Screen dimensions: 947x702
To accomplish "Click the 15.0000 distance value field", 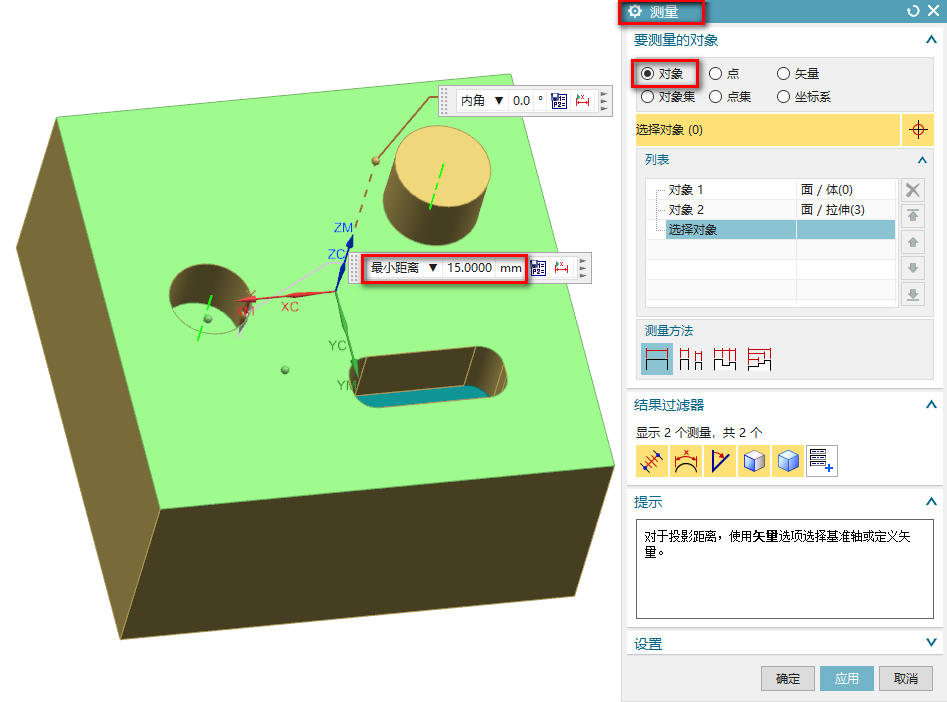I will click(469, 268).
